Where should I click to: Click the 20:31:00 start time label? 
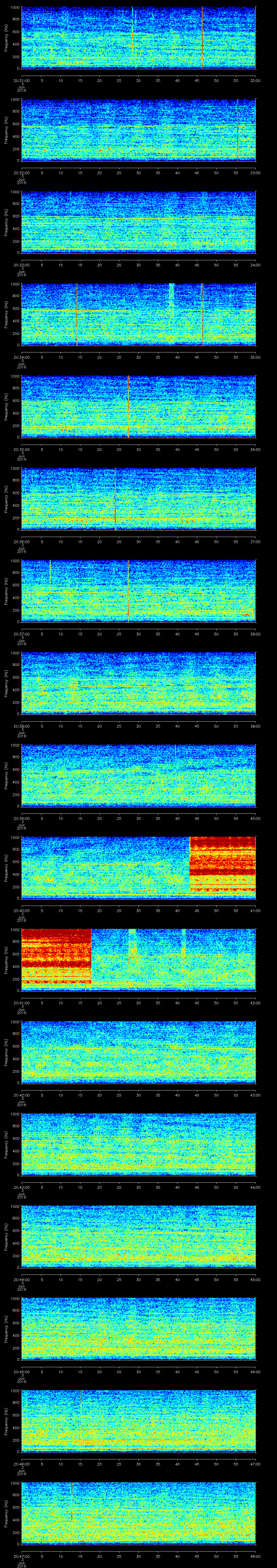22,80
